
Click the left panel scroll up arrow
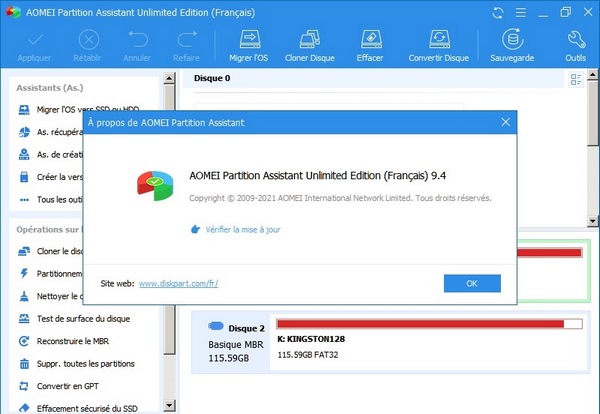(x=169, y=78)
